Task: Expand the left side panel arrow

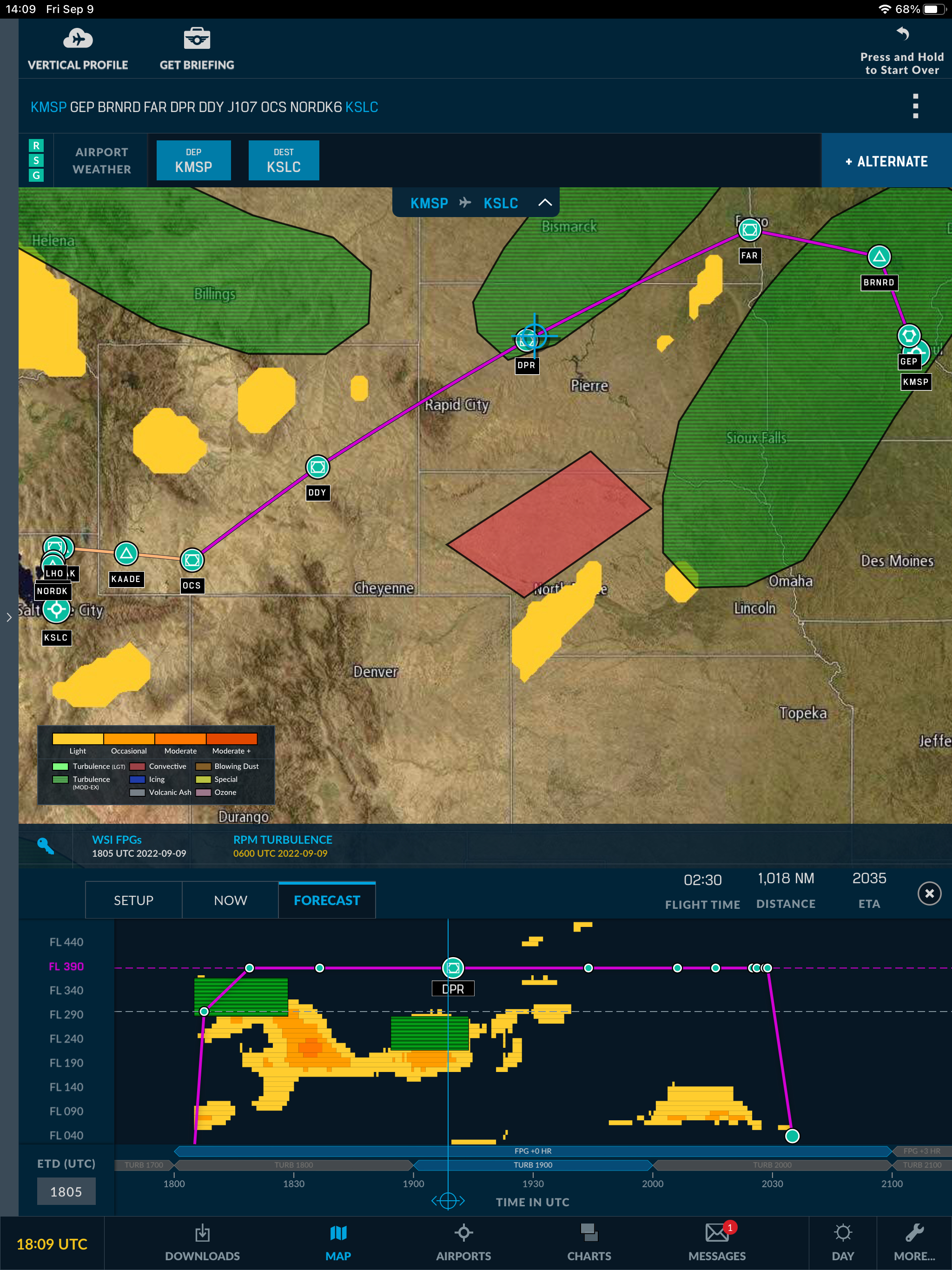Action: click(x=9, y=617)
